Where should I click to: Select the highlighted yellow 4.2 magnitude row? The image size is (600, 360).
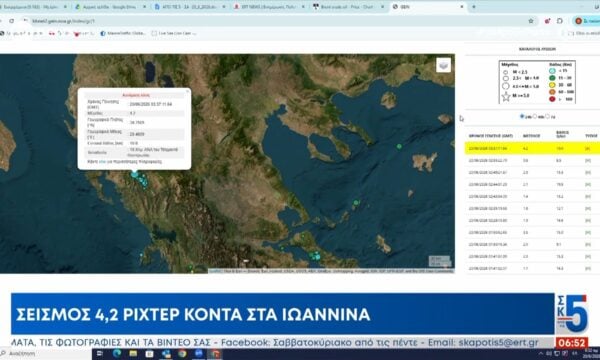pos(532,148)
